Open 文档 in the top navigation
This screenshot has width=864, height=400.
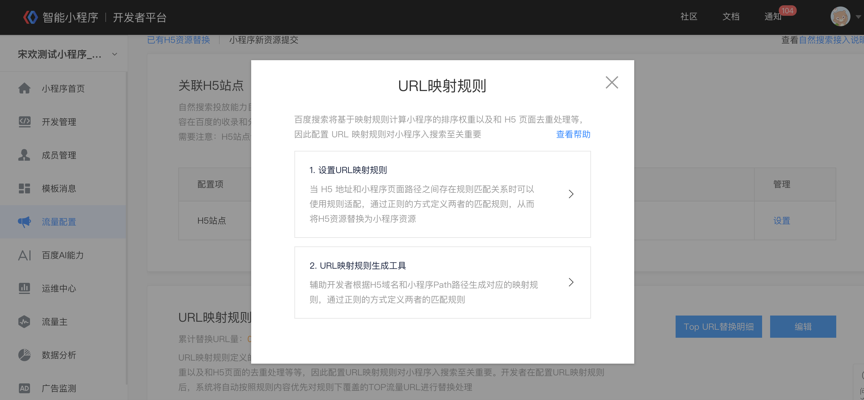(x=731, y=17)
